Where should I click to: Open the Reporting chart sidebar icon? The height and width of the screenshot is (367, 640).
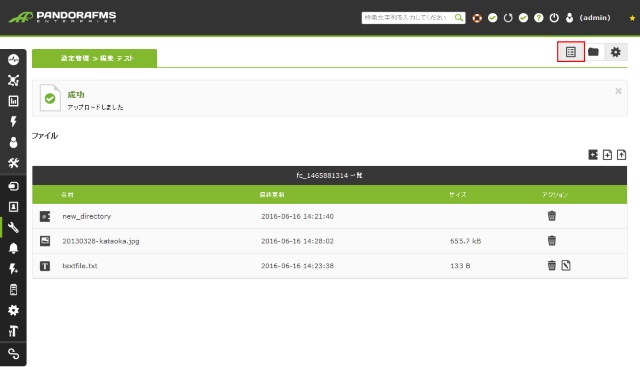(13, 101)
